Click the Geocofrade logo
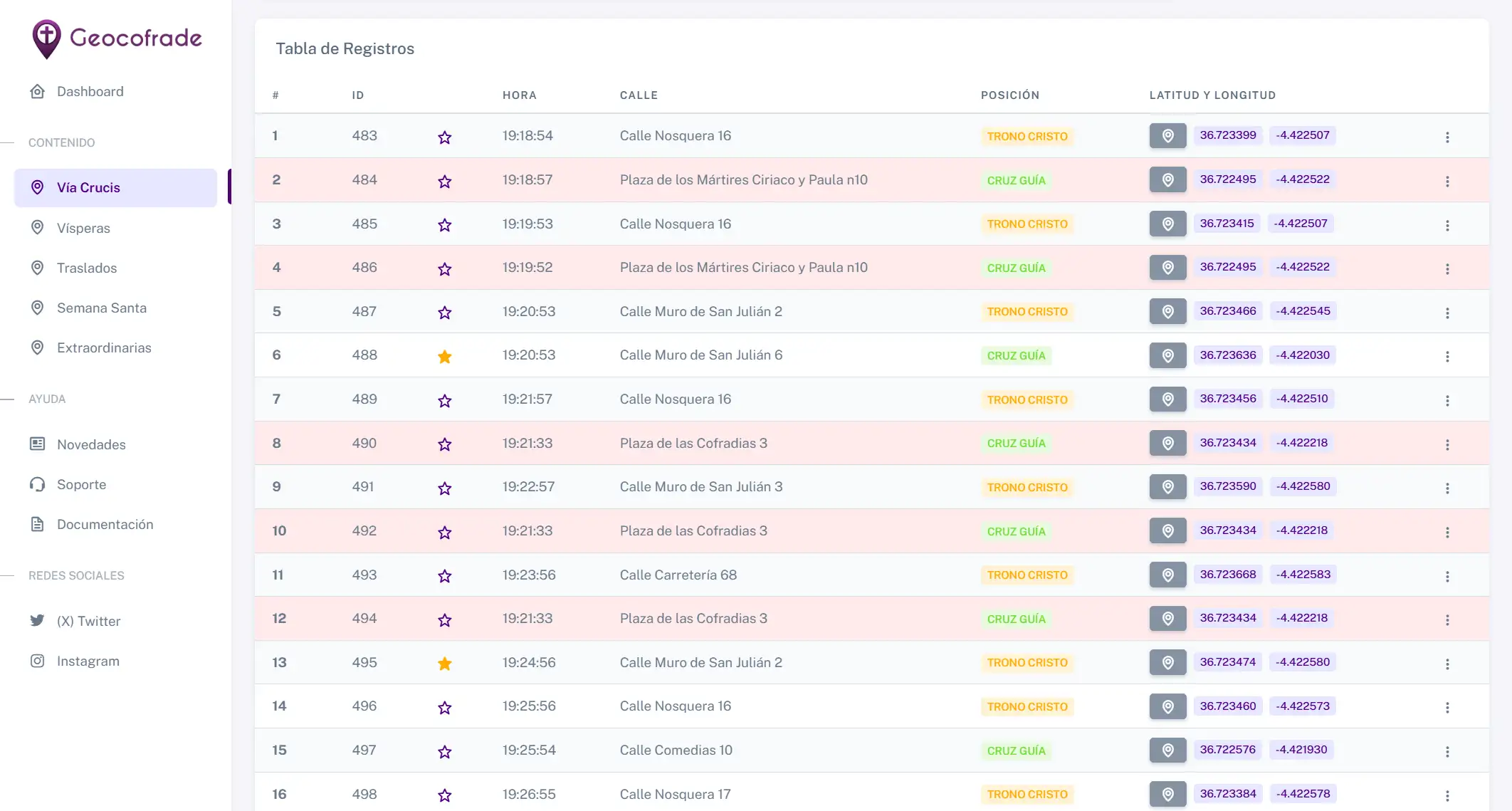The image size is (1512, 811). pyautogui.click(x=117, y=38)
